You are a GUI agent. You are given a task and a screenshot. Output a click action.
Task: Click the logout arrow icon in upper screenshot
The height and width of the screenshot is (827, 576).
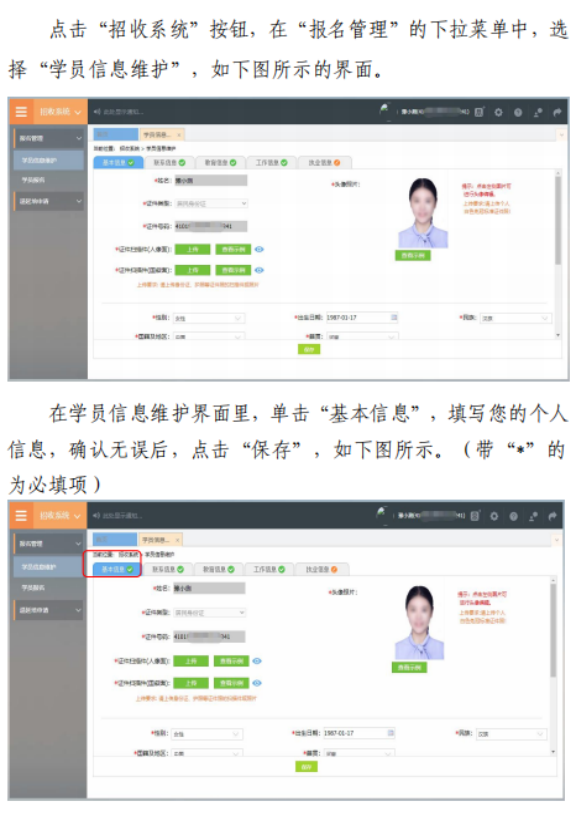tap(557, 112)
